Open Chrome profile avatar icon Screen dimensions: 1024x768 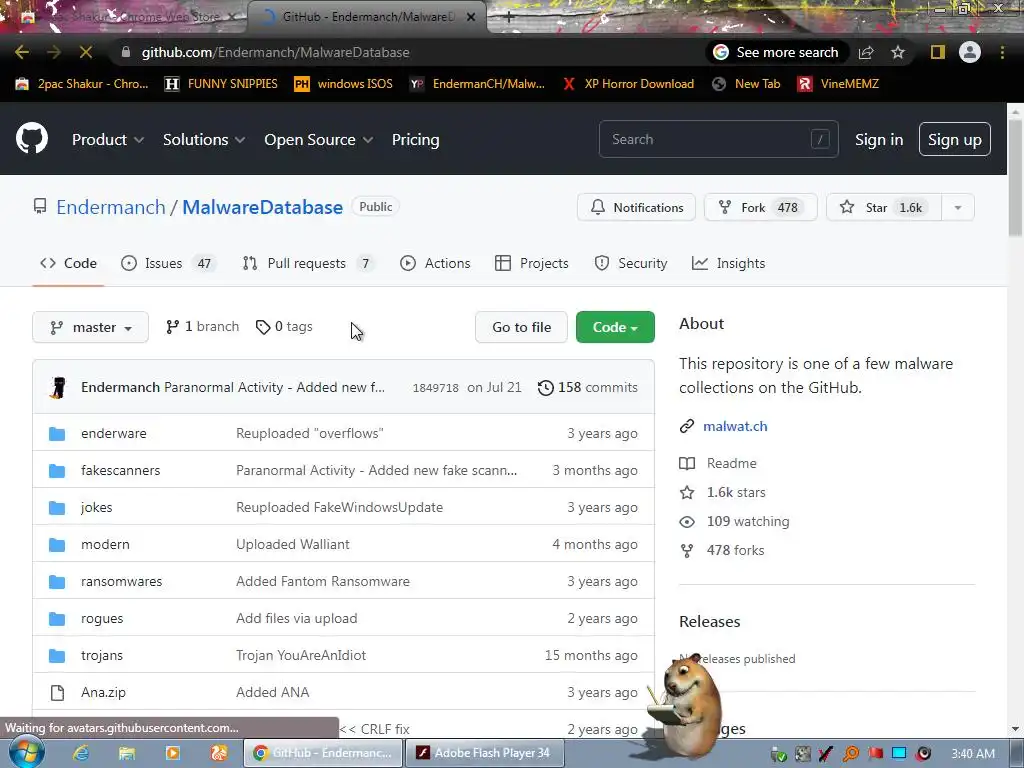[x=970, y=52]
